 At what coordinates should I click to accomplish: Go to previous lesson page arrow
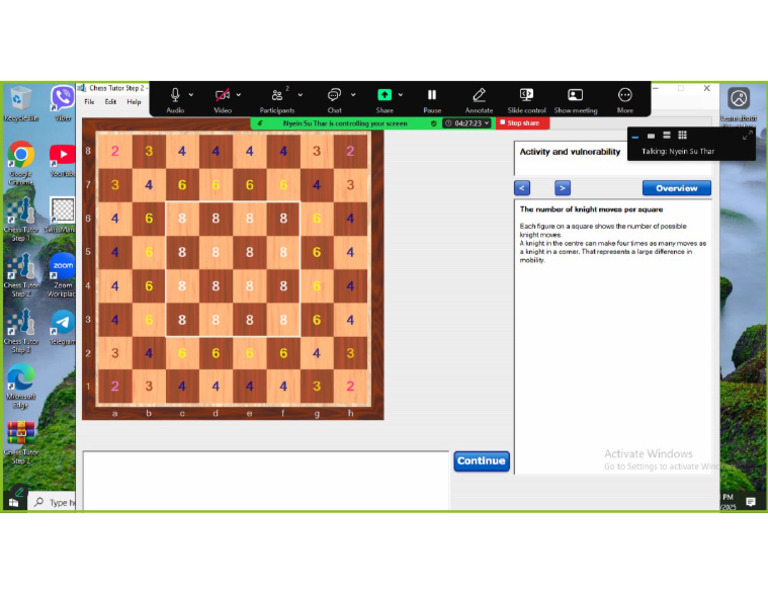(x=522, y=188)
